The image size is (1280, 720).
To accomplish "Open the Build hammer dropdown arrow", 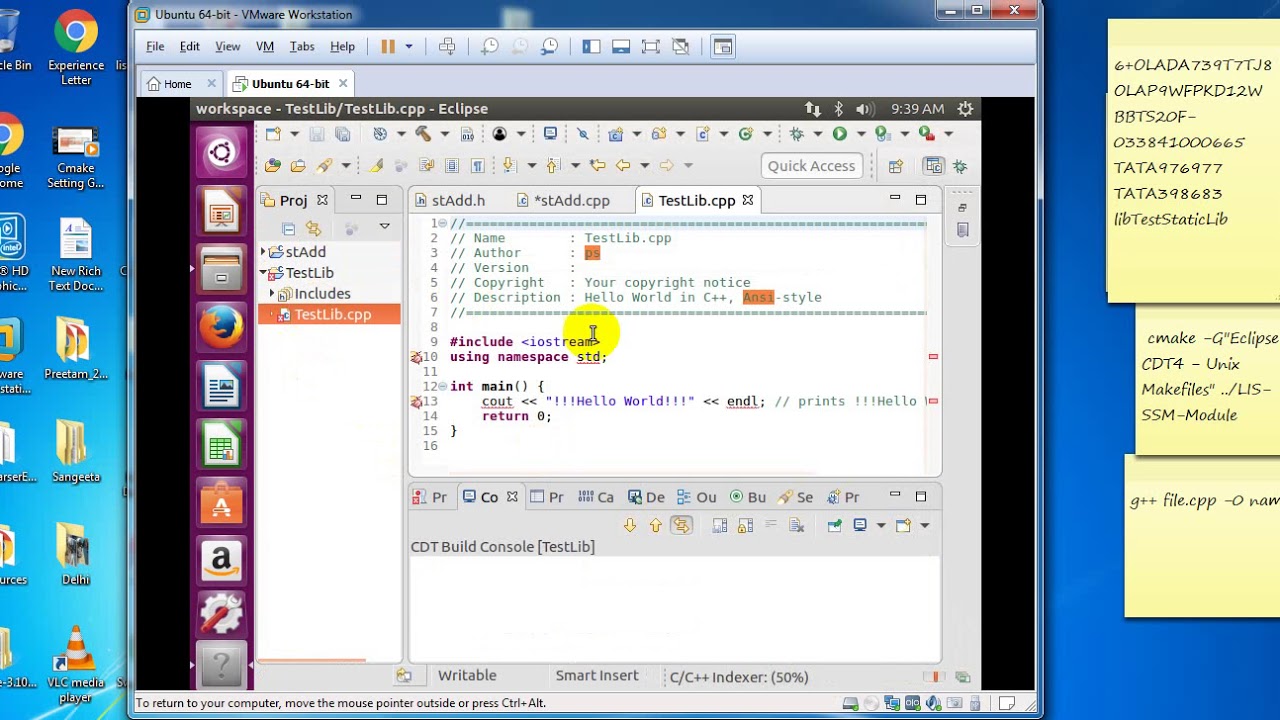I will point(443,134).
